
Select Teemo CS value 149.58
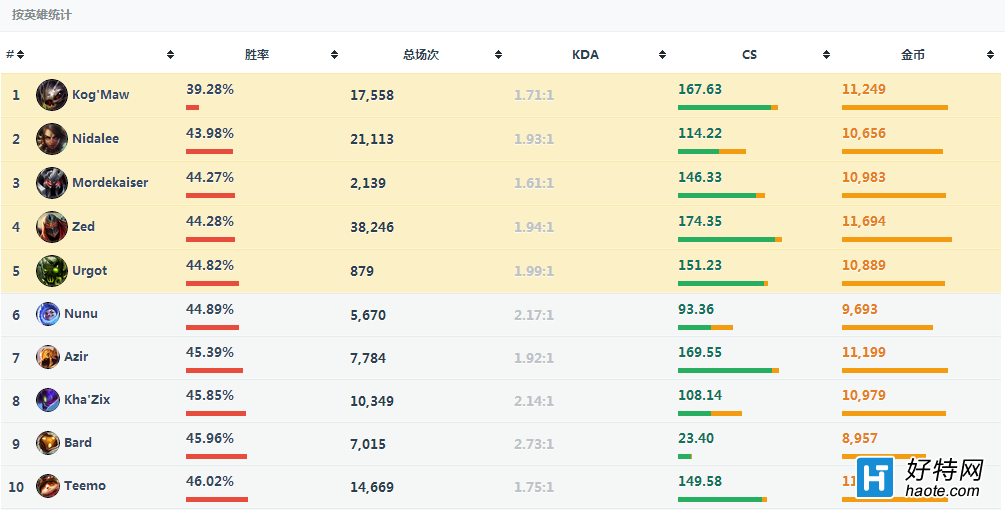(700, 481)
